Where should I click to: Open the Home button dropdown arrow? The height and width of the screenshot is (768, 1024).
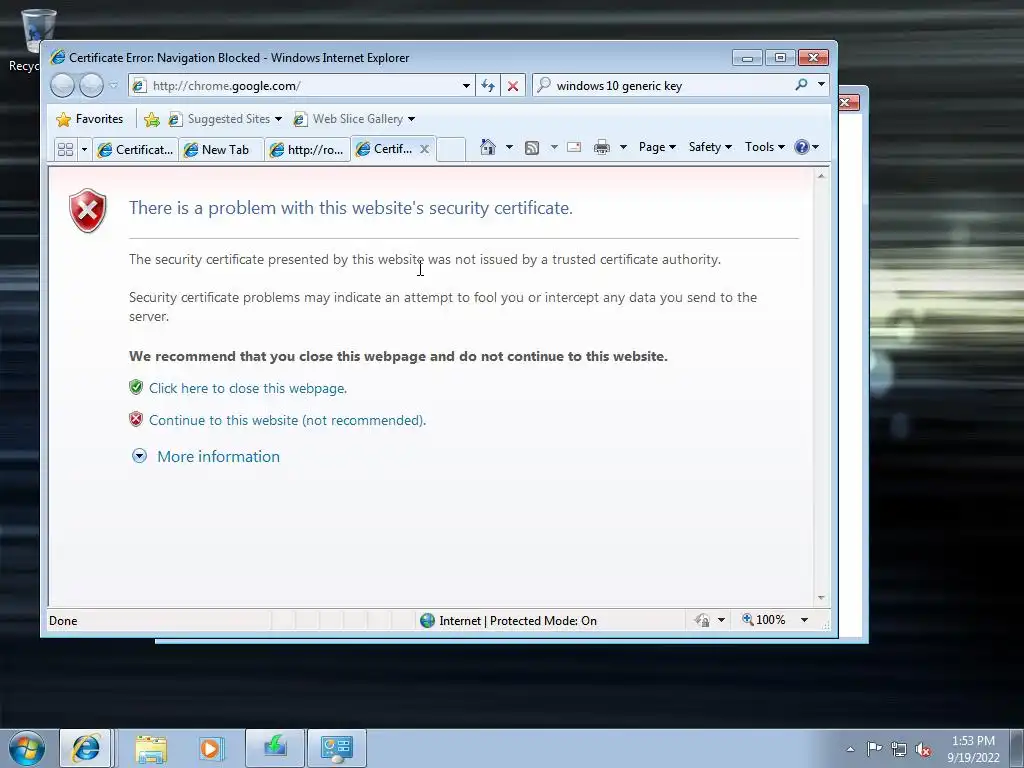pyautogui.click(x=509, y=147)
